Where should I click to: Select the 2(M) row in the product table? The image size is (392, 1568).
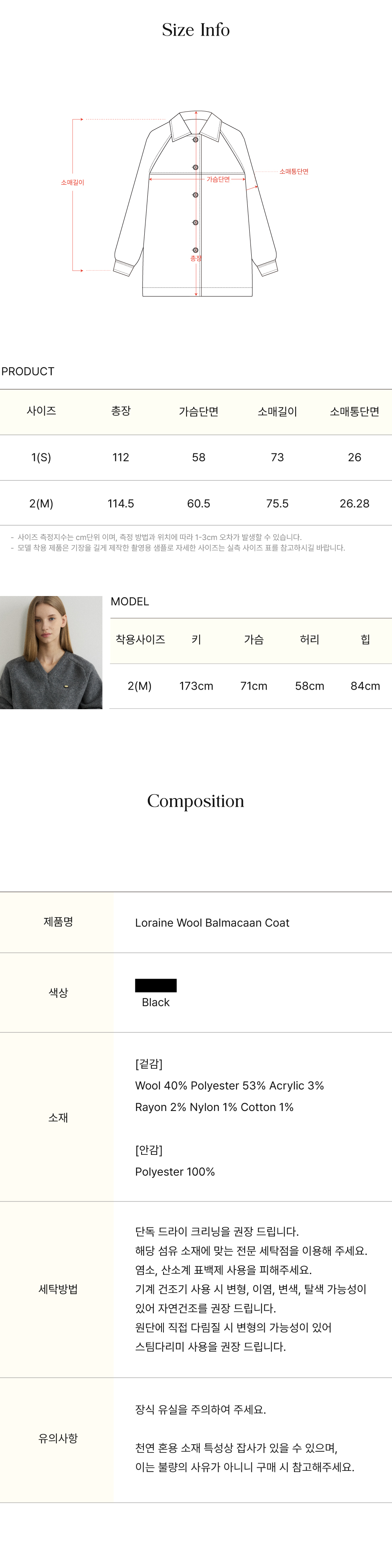[x=42, y=503]
